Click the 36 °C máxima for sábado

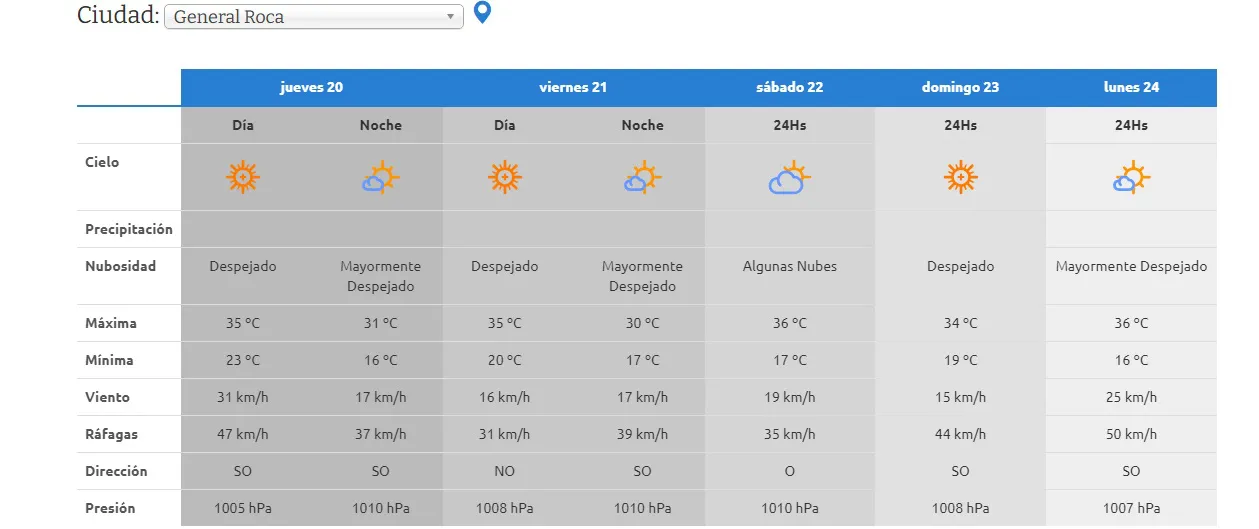[x=789, y=323]
